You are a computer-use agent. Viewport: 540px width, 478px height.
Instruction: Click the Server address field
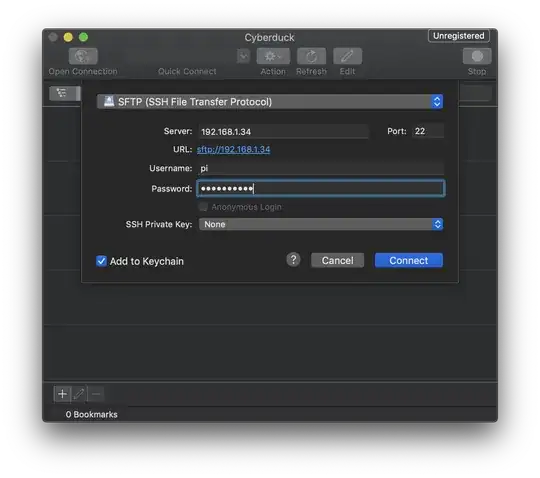(x=283, y=132)
